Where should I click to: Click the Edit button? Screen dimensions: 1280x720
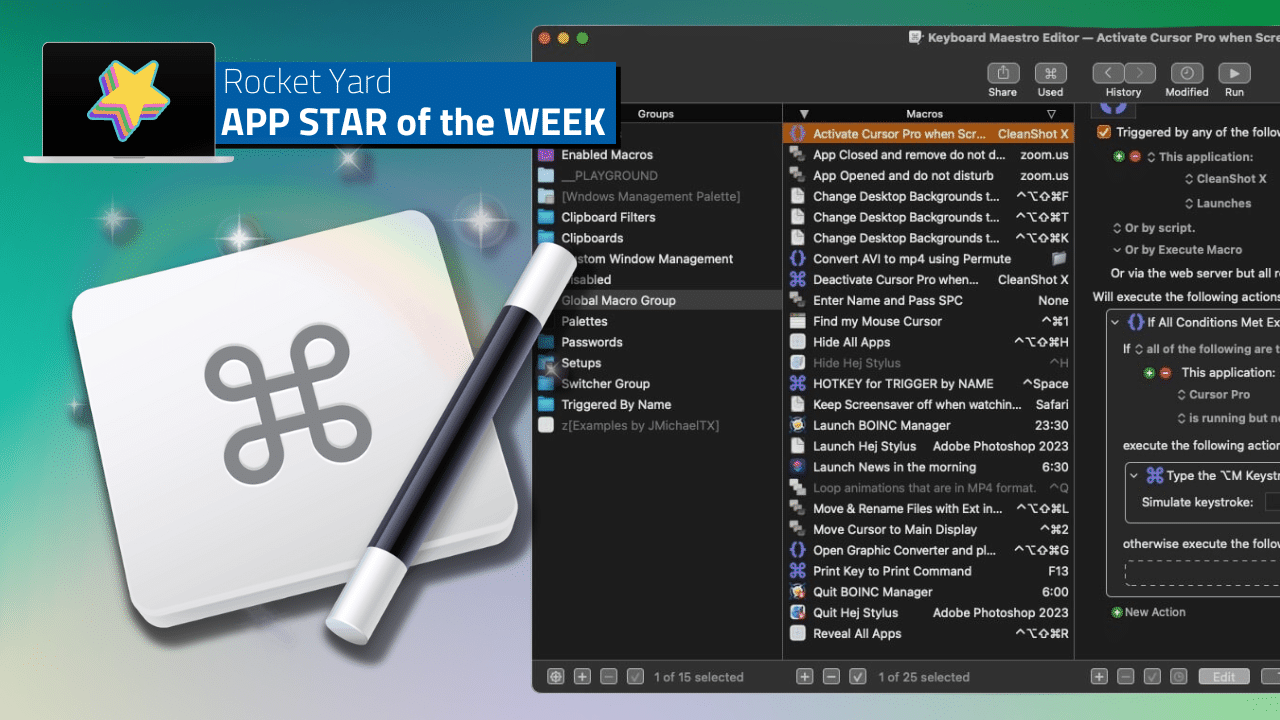(1224, 677)
